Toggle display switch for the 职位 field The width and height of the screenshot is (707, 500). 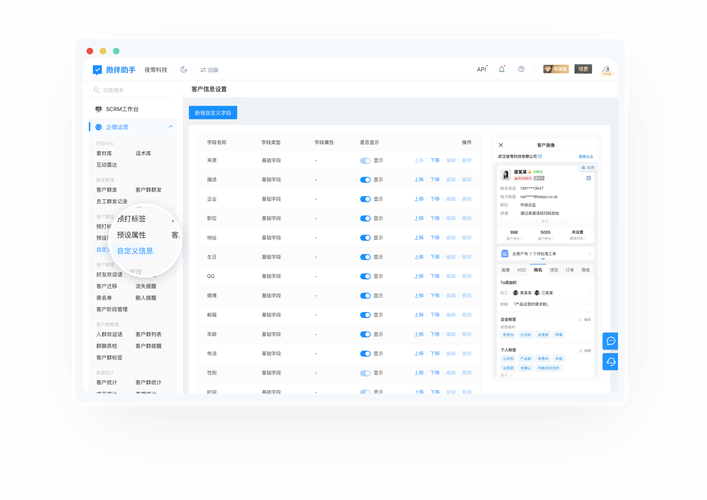click(365, 219)
